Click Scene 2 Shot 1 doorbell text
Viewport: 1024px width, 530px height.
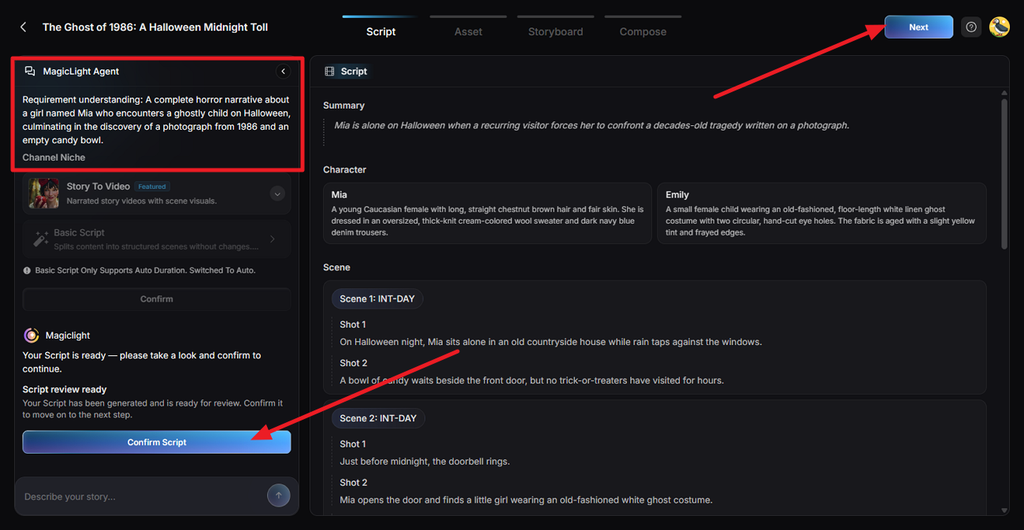424,461
